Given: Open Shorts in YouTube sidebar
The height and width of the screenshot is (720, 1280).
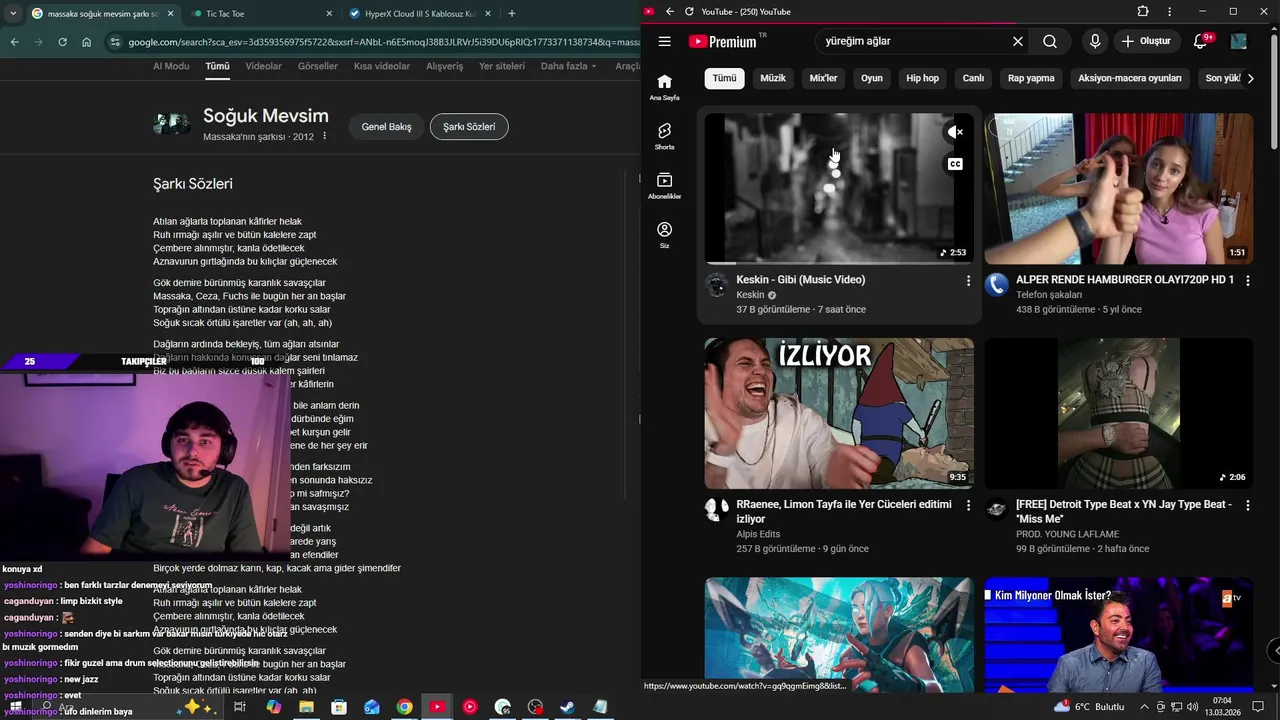Looking at the screenshot, I should (664, 136).
